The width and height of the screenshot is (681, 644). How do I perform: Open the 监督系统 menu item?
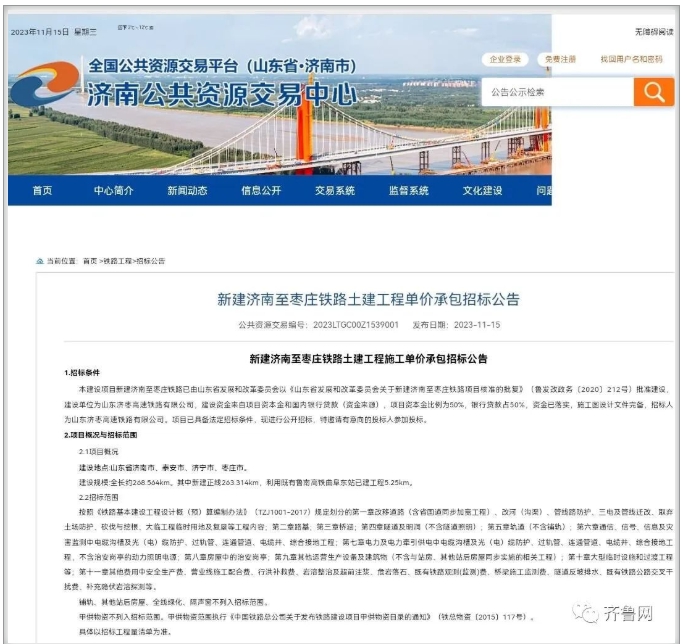click(x=409, y=191)
